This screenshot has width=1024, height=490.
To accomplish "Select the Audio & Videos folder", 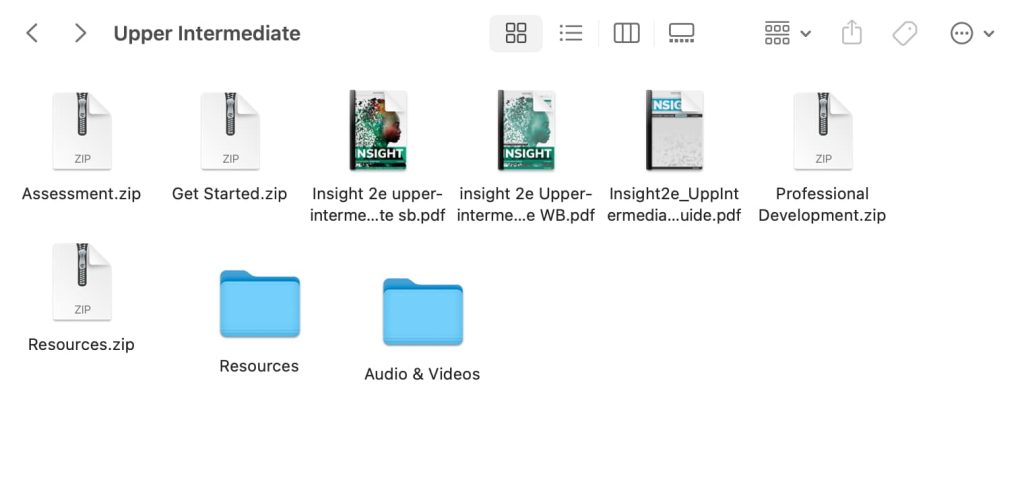I will point(422,312).
